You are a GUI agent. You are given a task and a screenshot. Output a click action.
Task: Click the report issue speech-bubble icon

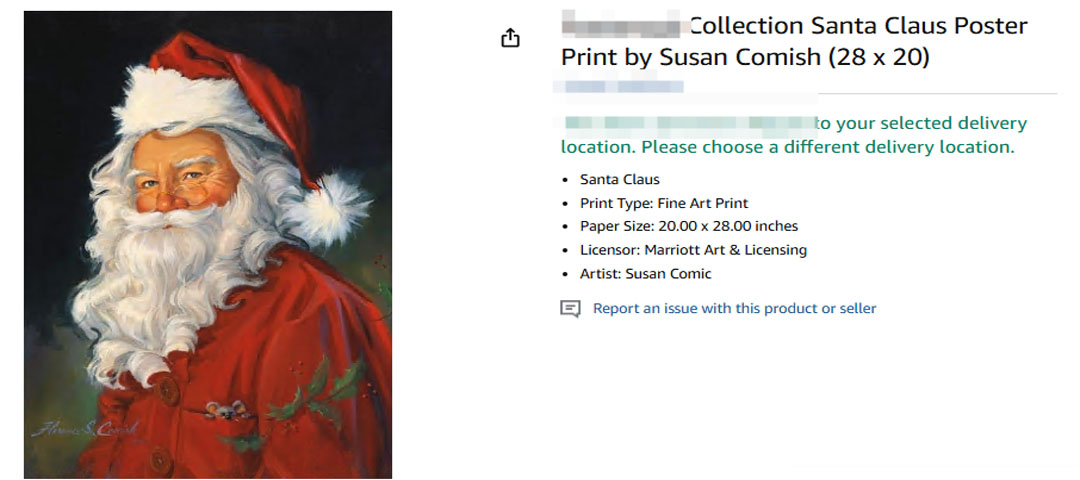coord(570,309)
